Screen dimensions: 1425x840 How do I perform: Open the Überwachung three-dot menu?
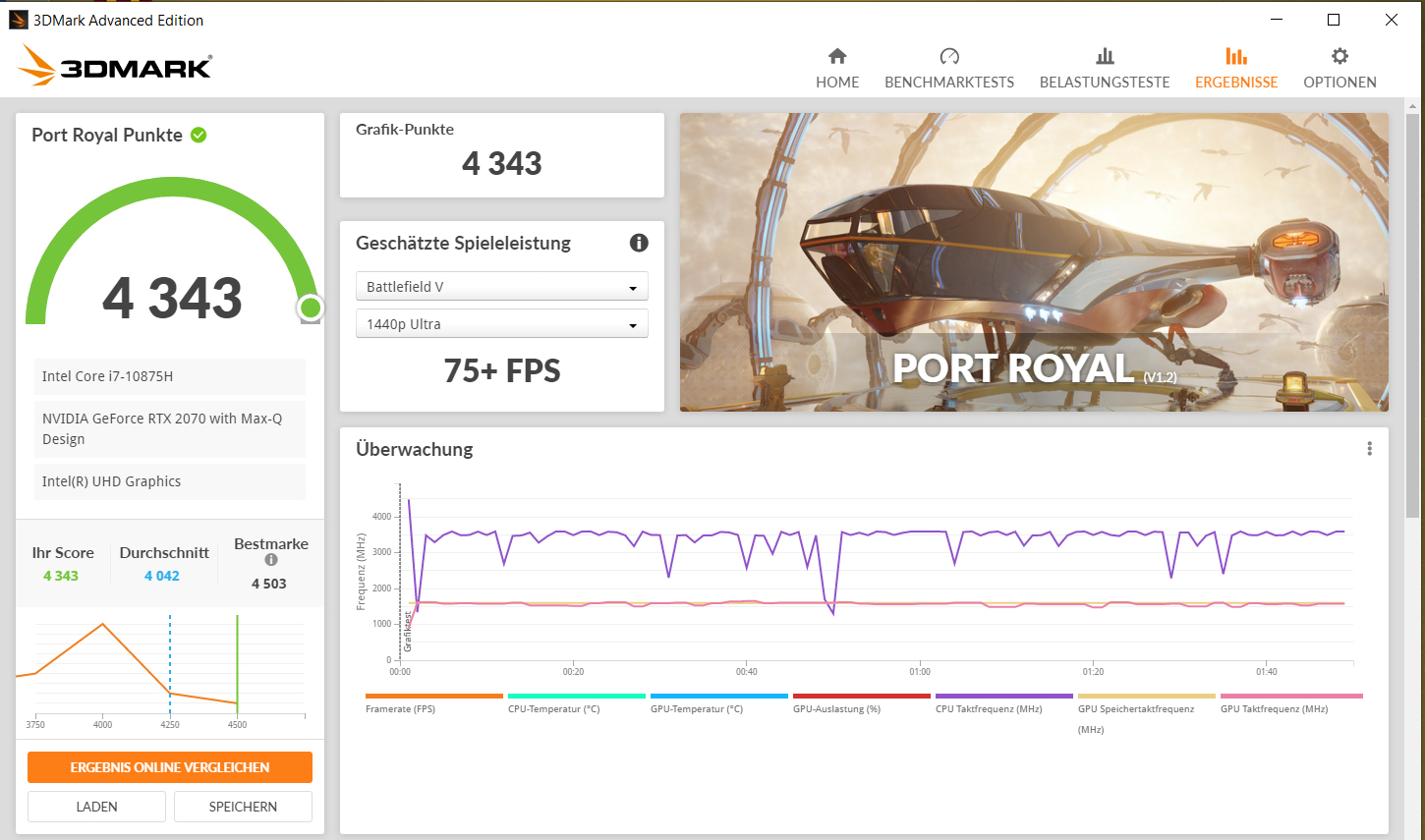(x=1369, y=449)
